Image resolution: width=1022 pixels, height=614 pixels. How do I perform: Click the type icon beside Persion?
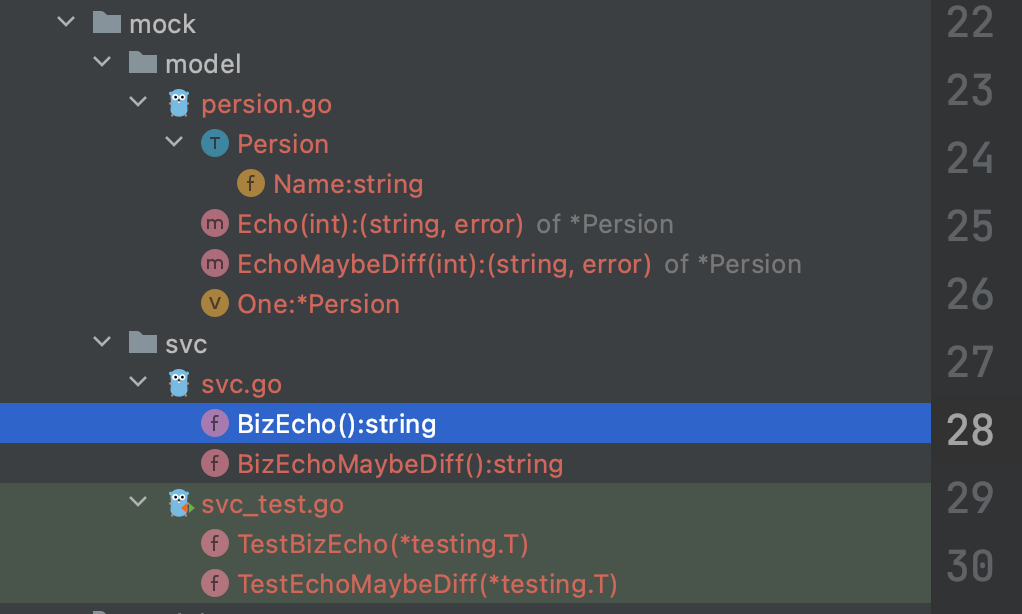214,143
